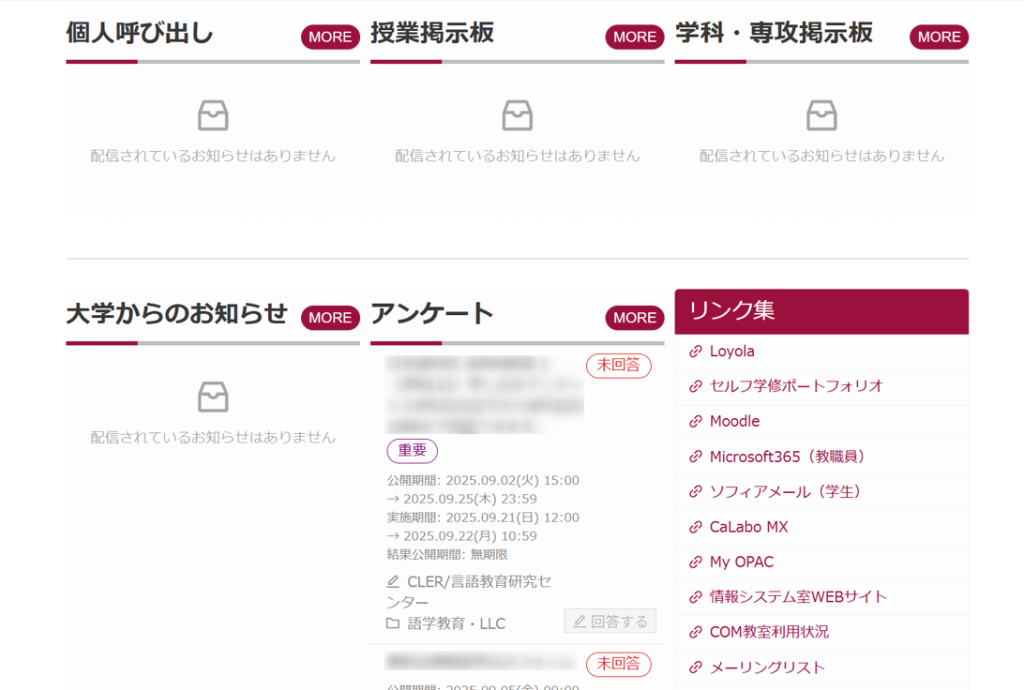Select the 重要 tag on survey
Viewport: 1024px width, 690px height.
pos(412,451)
